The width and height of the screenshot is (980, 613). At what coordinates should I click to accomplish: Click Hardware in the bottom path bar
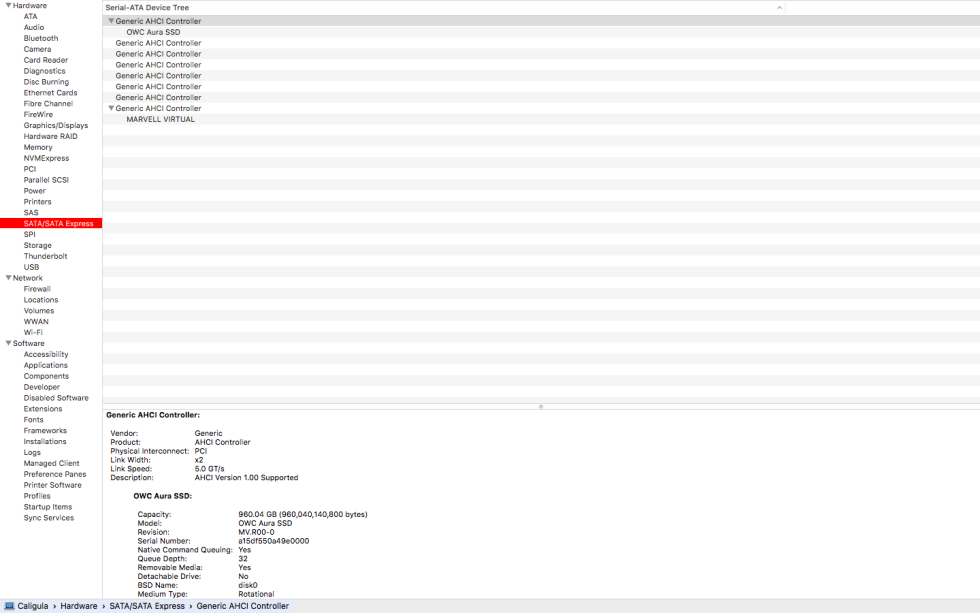point(78,606)
